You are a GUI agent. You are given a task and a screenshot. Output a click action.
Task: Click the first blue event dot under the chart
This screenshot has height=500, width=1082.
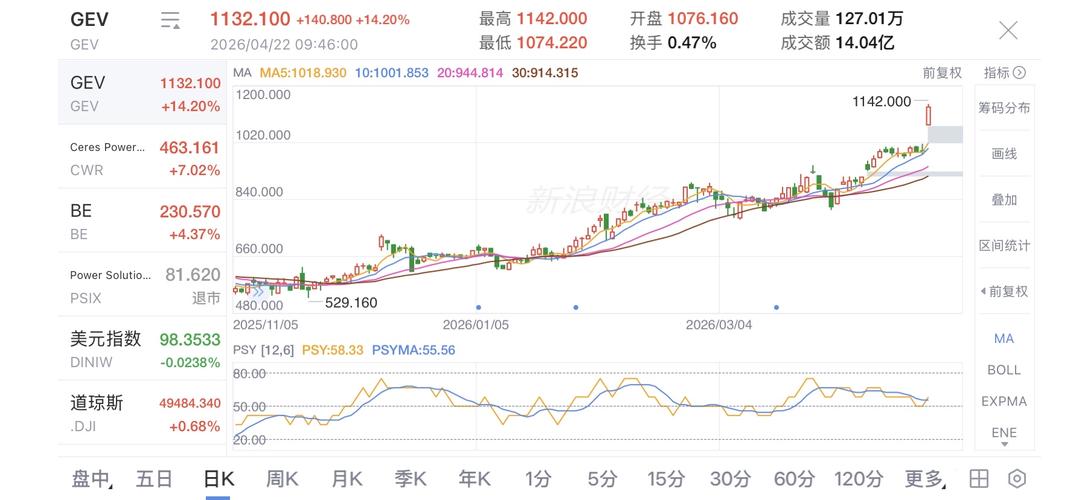coord(478,307)
